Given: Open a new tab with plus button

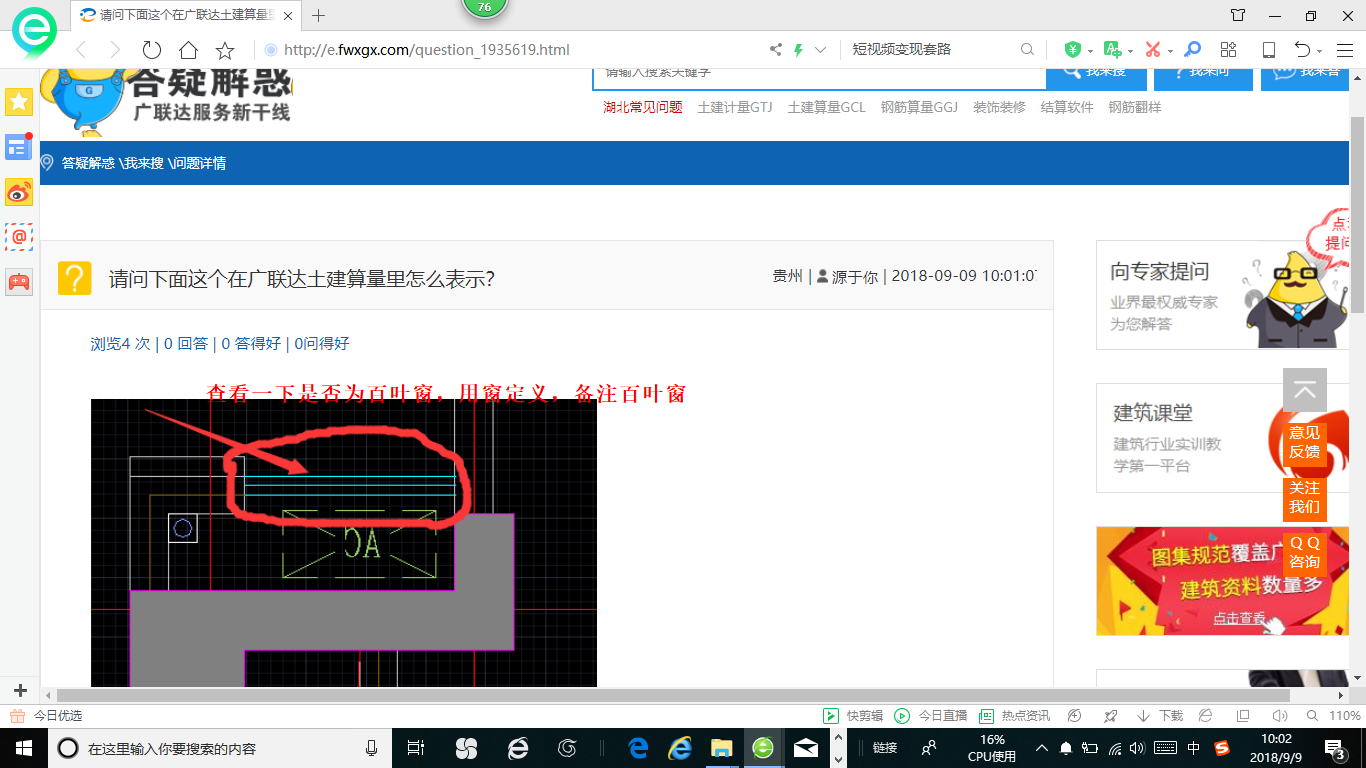Looking at the screenshot, I should (x=319, y=15).
